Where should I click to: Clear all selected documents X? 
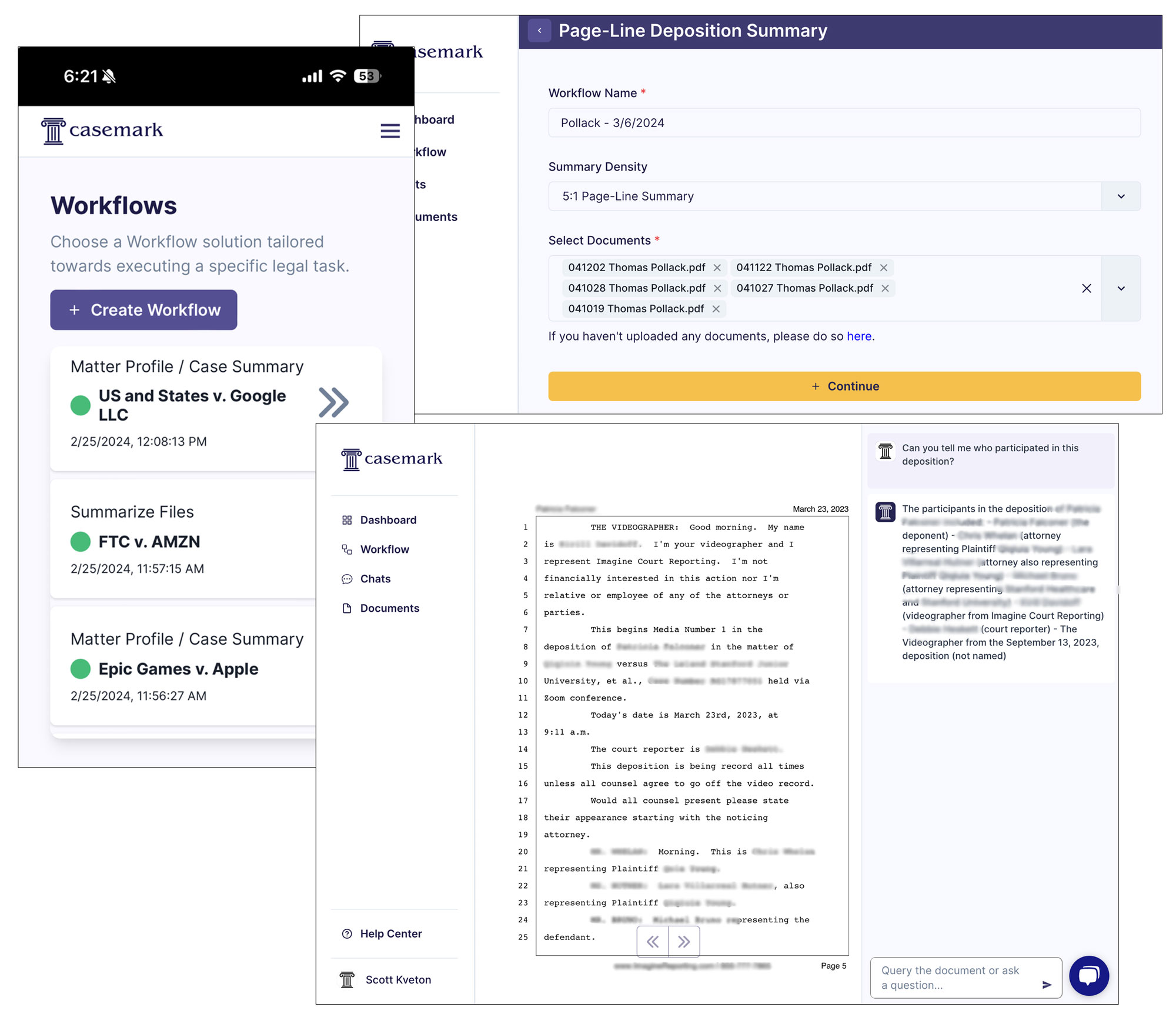pyautogui.click(x=1086, y=288)
